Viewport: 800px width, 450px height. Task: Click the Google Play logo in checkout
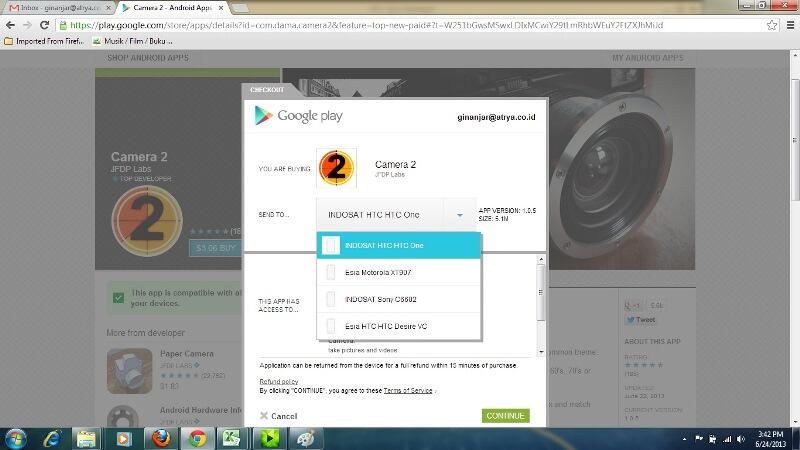click(x=298, y=116)
